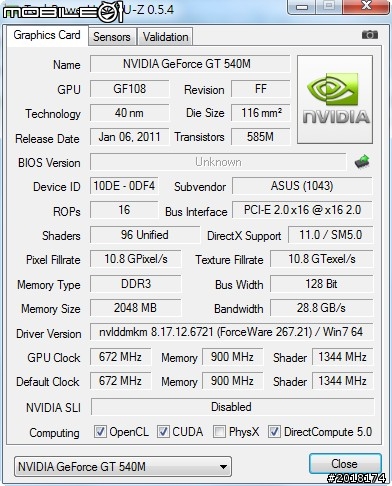Click the Bus Interface PCI-E field
The image size is (392, 486).
[302, 210]
